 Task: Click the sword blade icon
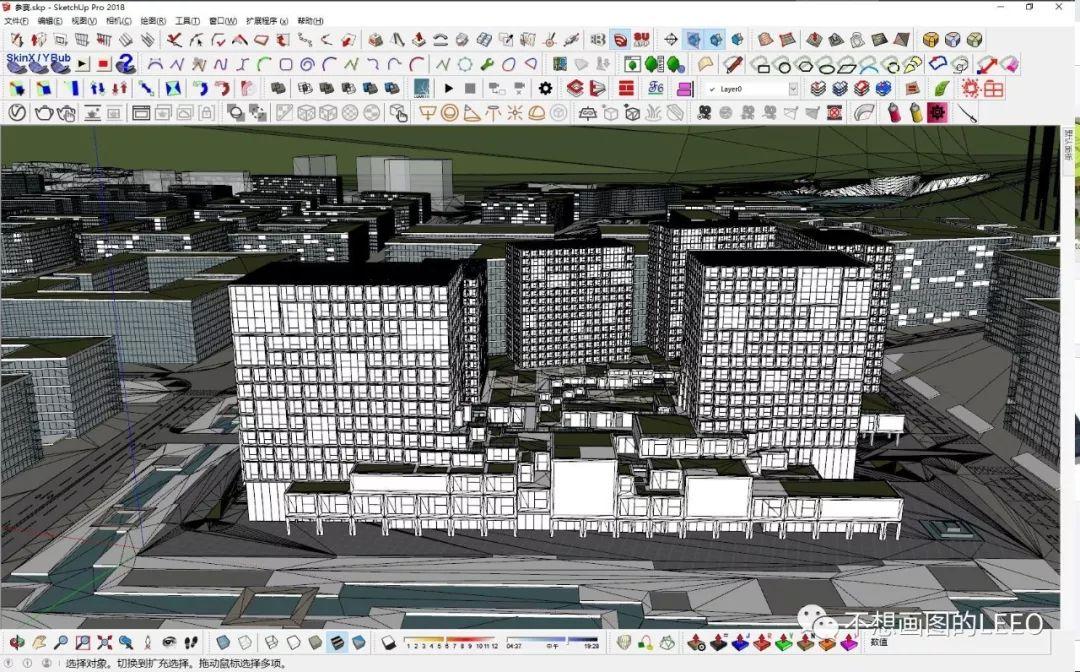tap(968, 113)
